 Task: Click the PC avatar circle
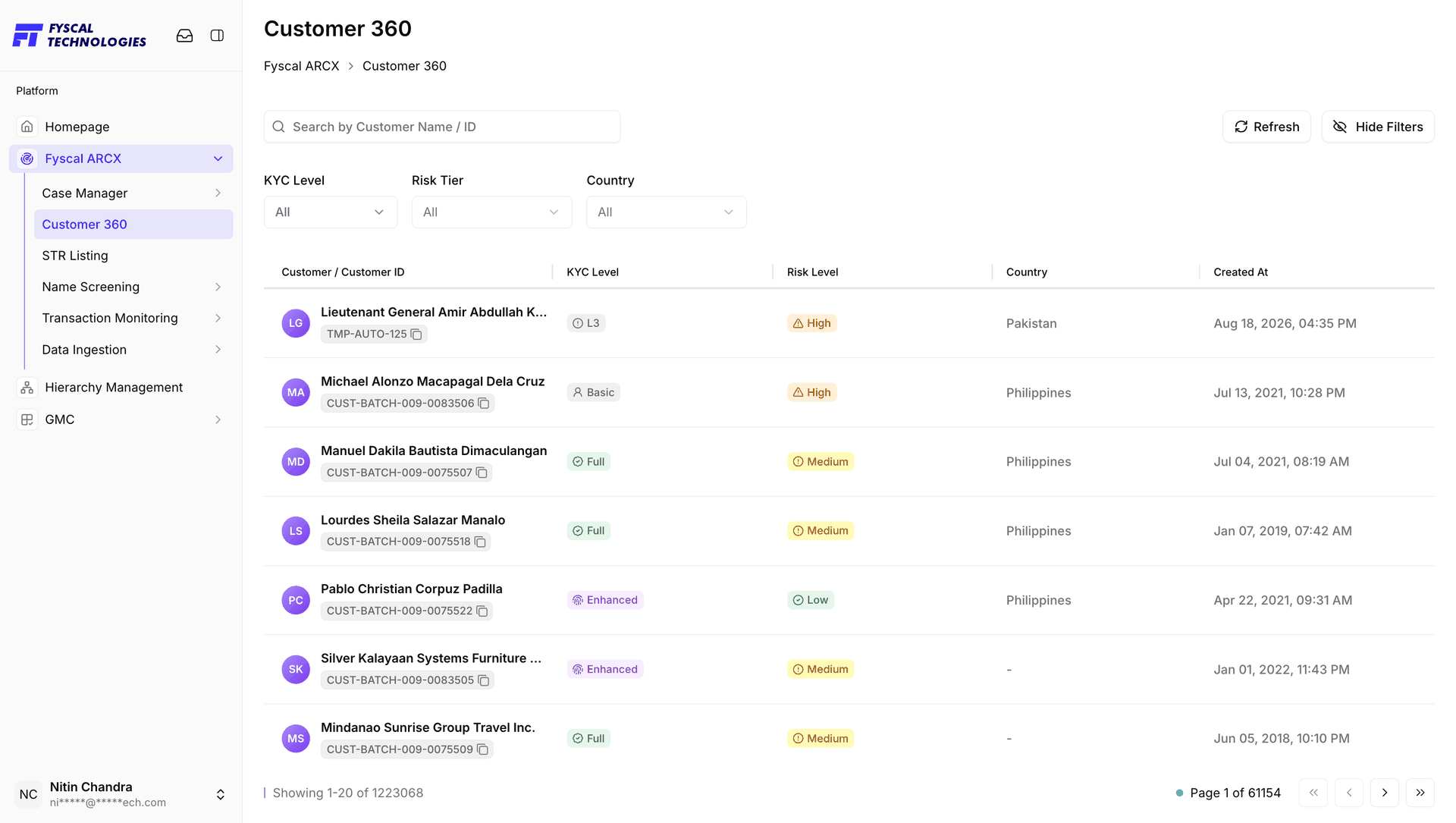(x=296, y=600)
